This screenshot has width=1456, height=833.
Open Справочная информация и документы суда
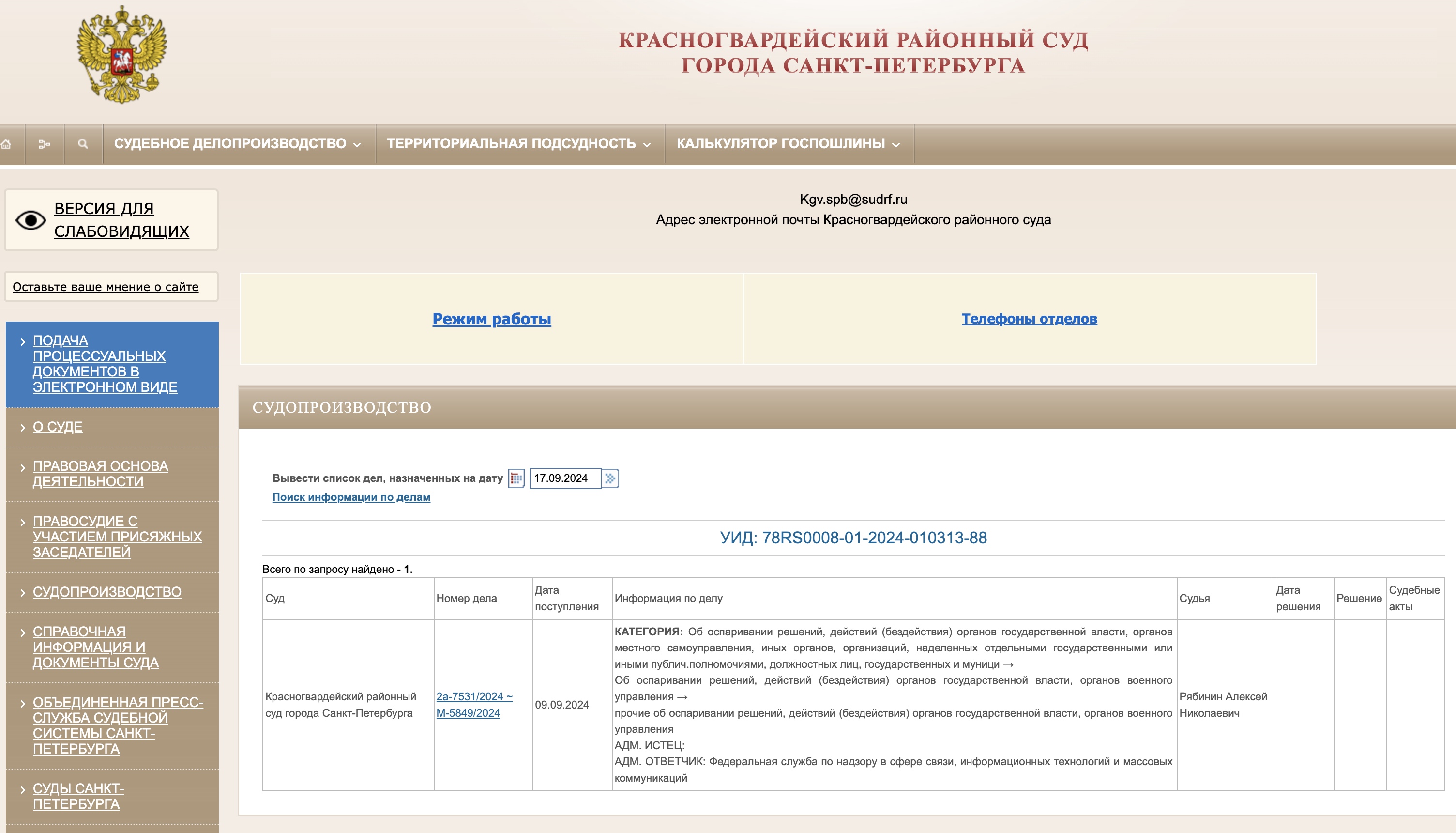point(95,647)
